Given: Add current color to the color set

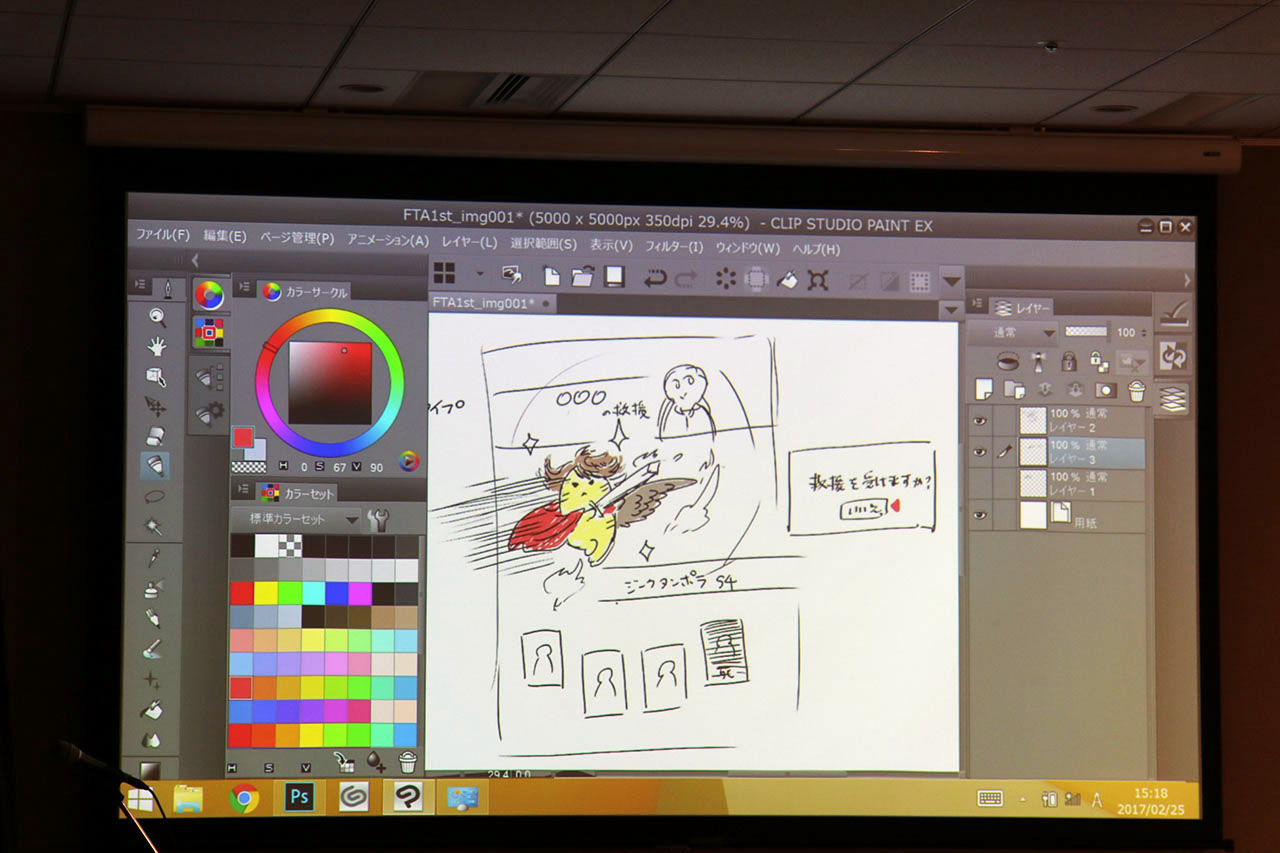Looking at the screenshot, I should pos(377,762).
